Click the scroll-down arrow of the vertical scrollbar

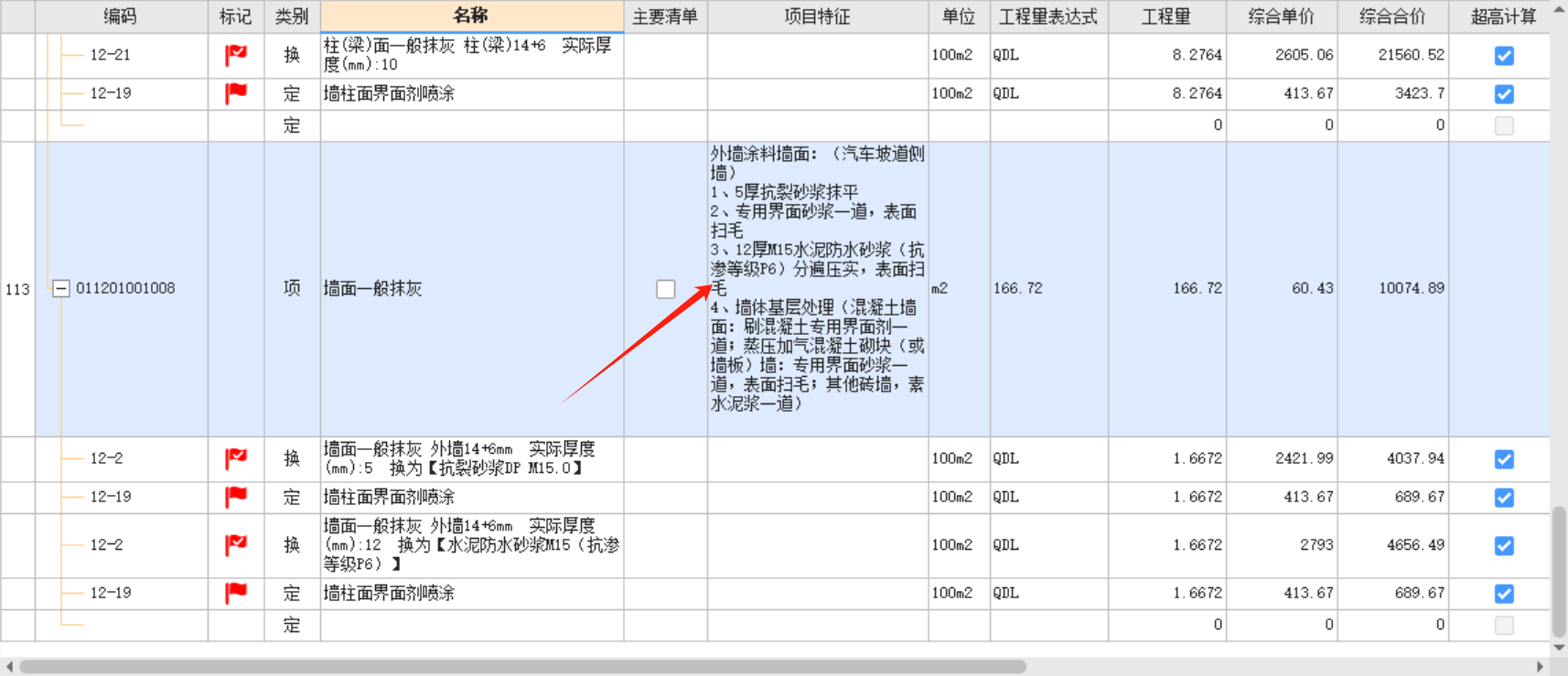point(1559,648)
